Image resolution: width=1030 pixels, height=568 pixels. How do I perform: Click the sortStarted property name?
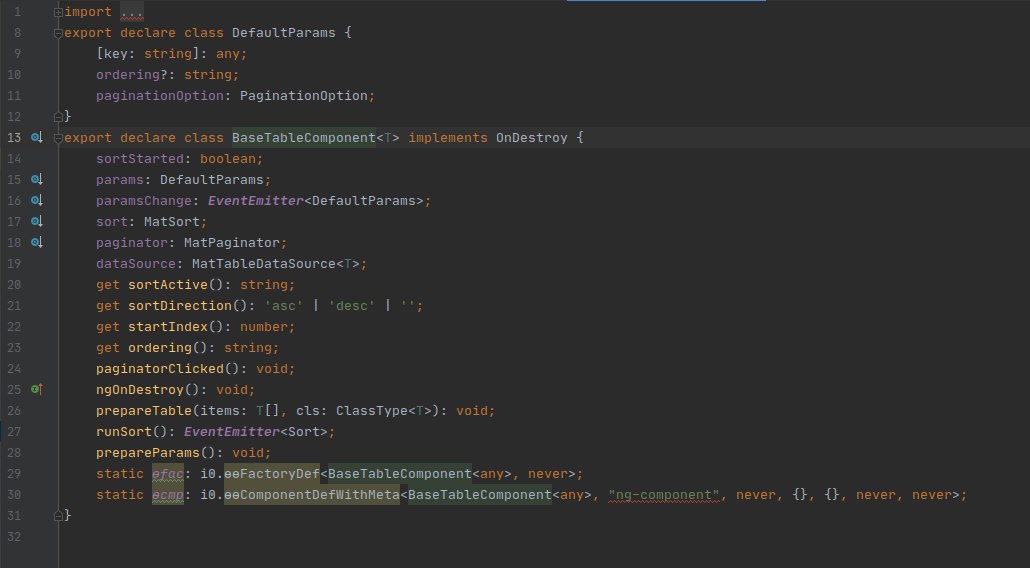[140, 159]
